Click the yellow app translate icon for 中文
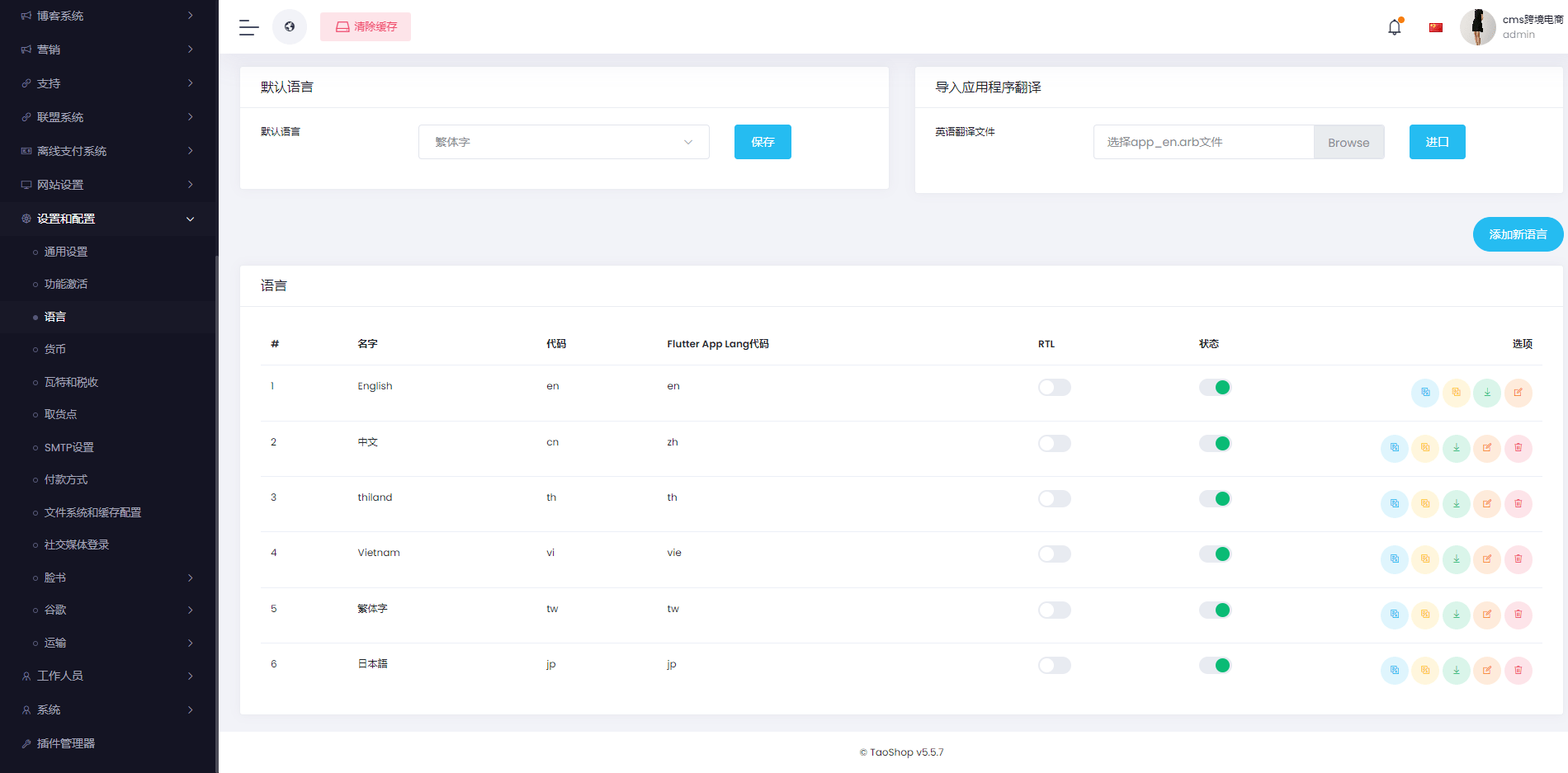 1425,448
